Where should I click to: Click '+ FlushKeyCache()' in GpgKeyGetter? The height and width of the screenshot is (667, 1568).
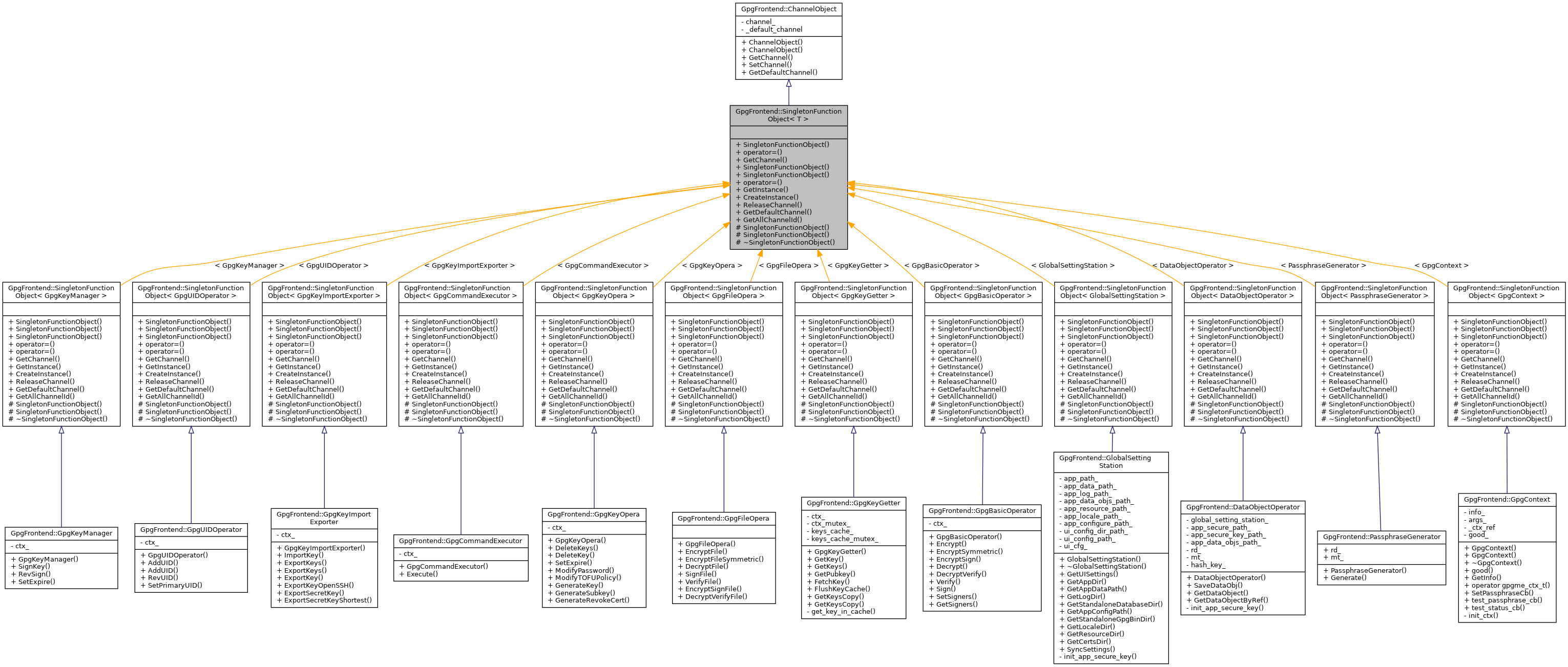click(x=838, y=589)
